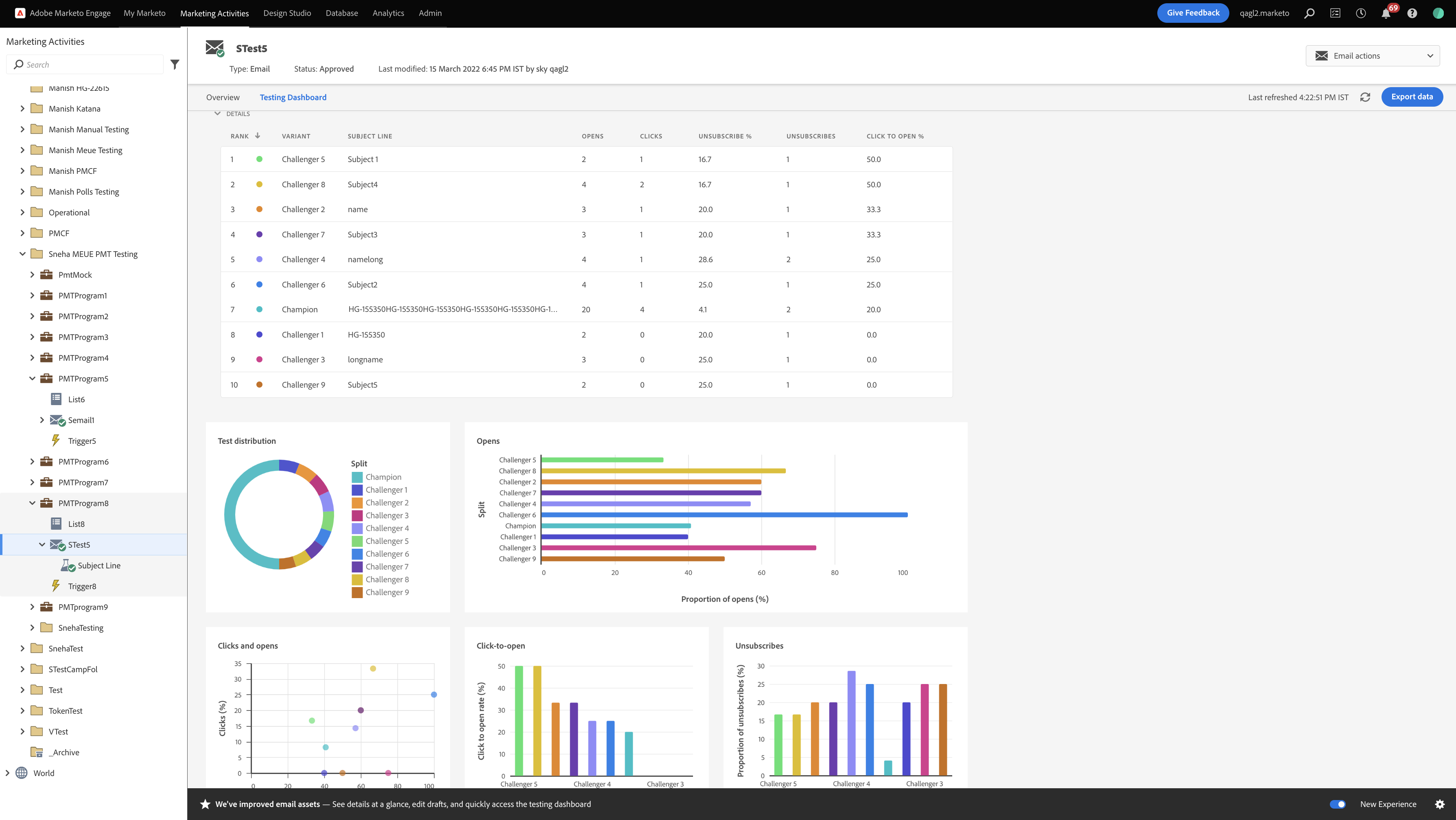Open the Design Studio menu
Image resolution: width=1456 pixels, height=820 pixels.
(x=286, y=13)
